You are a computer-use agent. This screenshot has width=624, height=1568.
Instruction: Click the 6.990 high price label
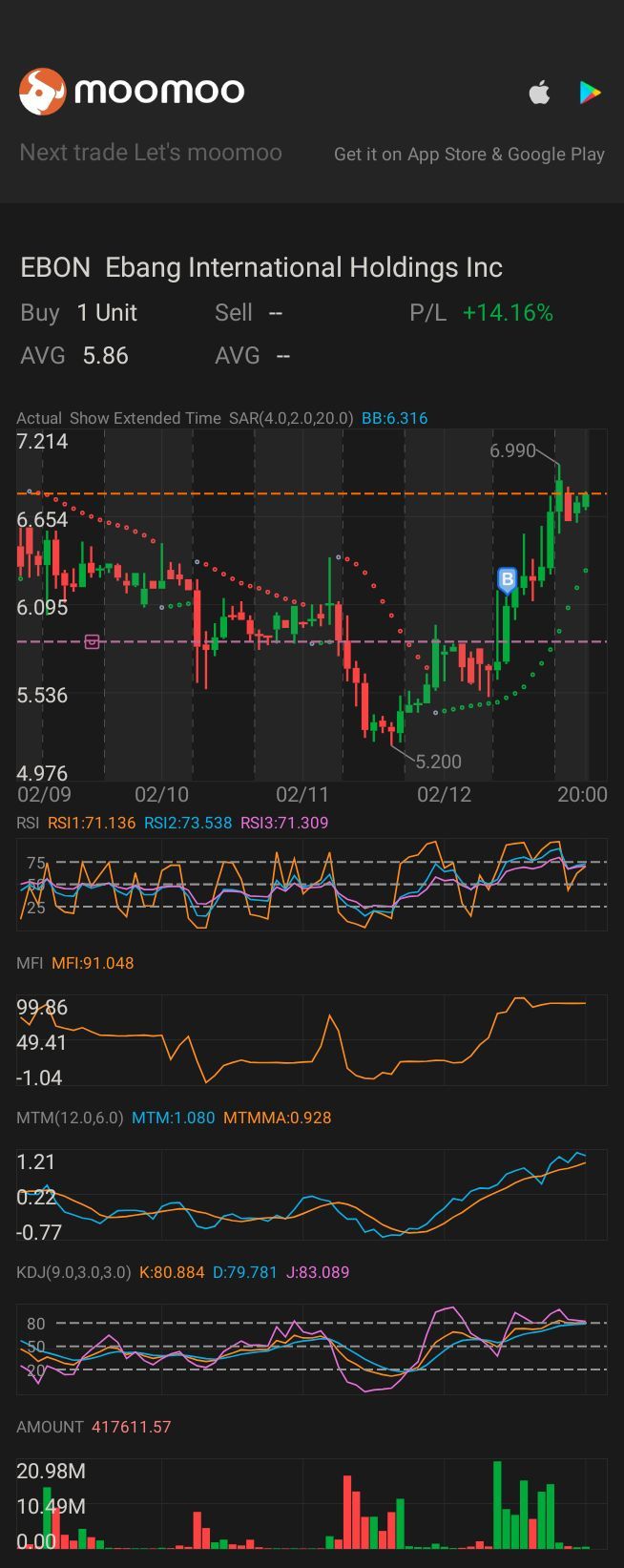pyautogui.click(x=512, y=450)
